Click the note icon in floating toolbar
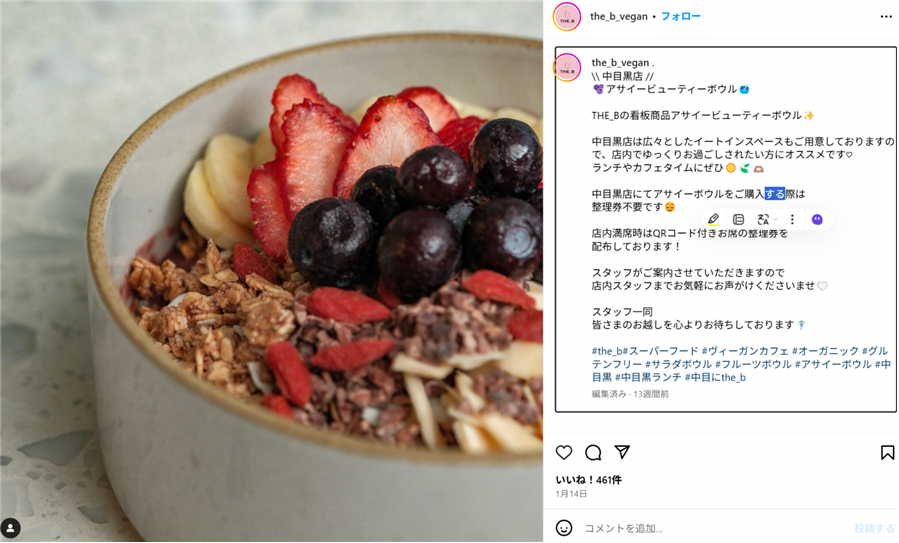 (738, 219)
